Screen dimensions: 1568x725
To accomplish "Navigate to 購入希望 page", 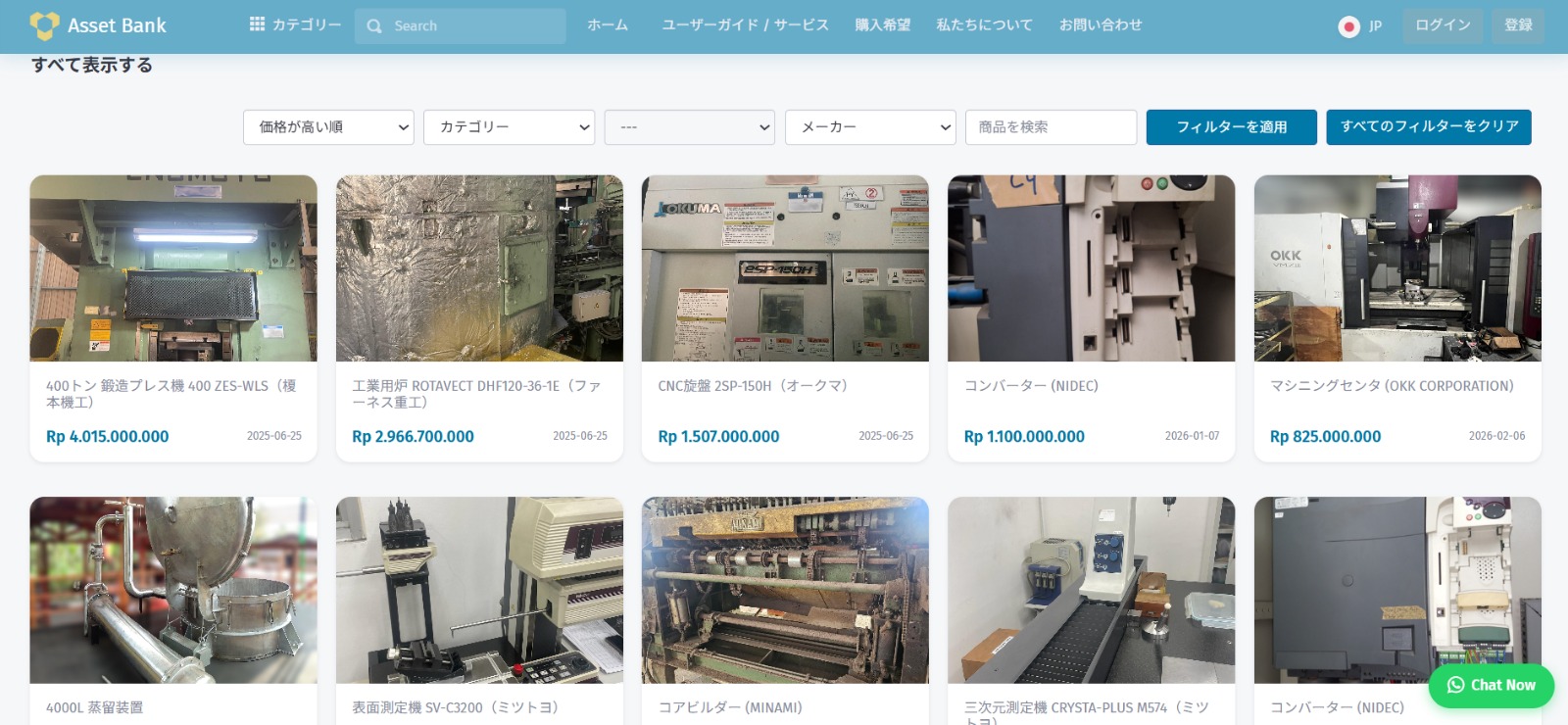I will click(x=882, y=25).
